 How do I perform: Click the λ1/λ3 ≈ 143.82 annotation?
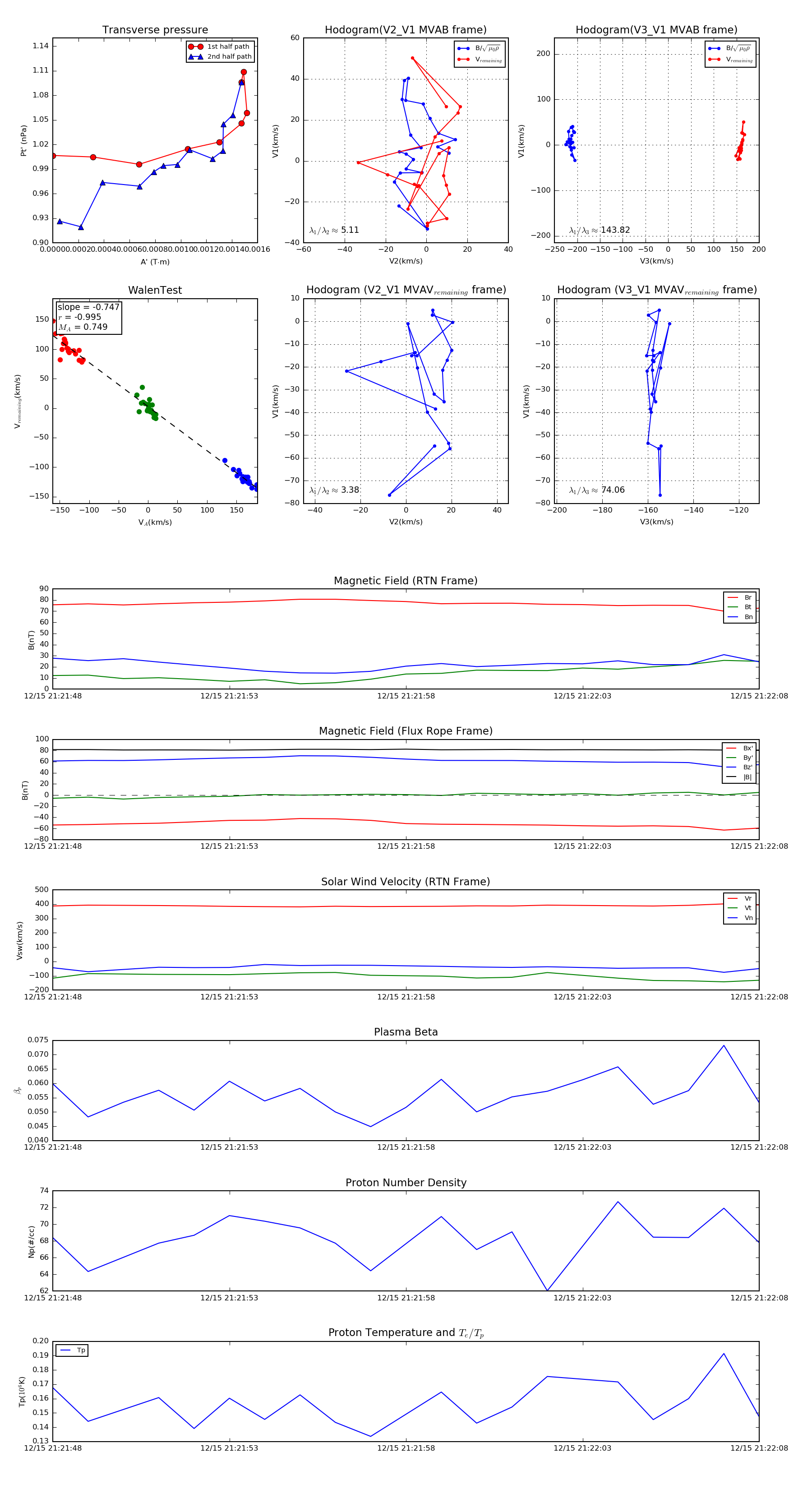[600, 230]
